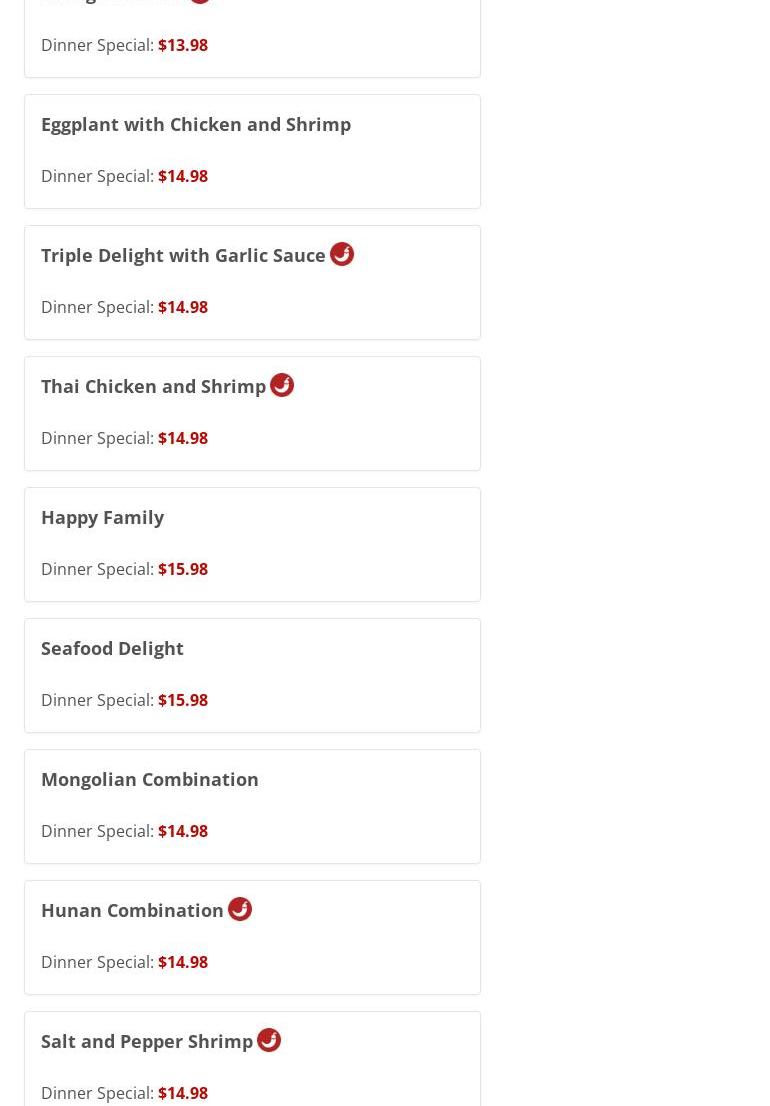Click spicy icon next to Triple Delight with Garlic Sauce

(342, 254)
